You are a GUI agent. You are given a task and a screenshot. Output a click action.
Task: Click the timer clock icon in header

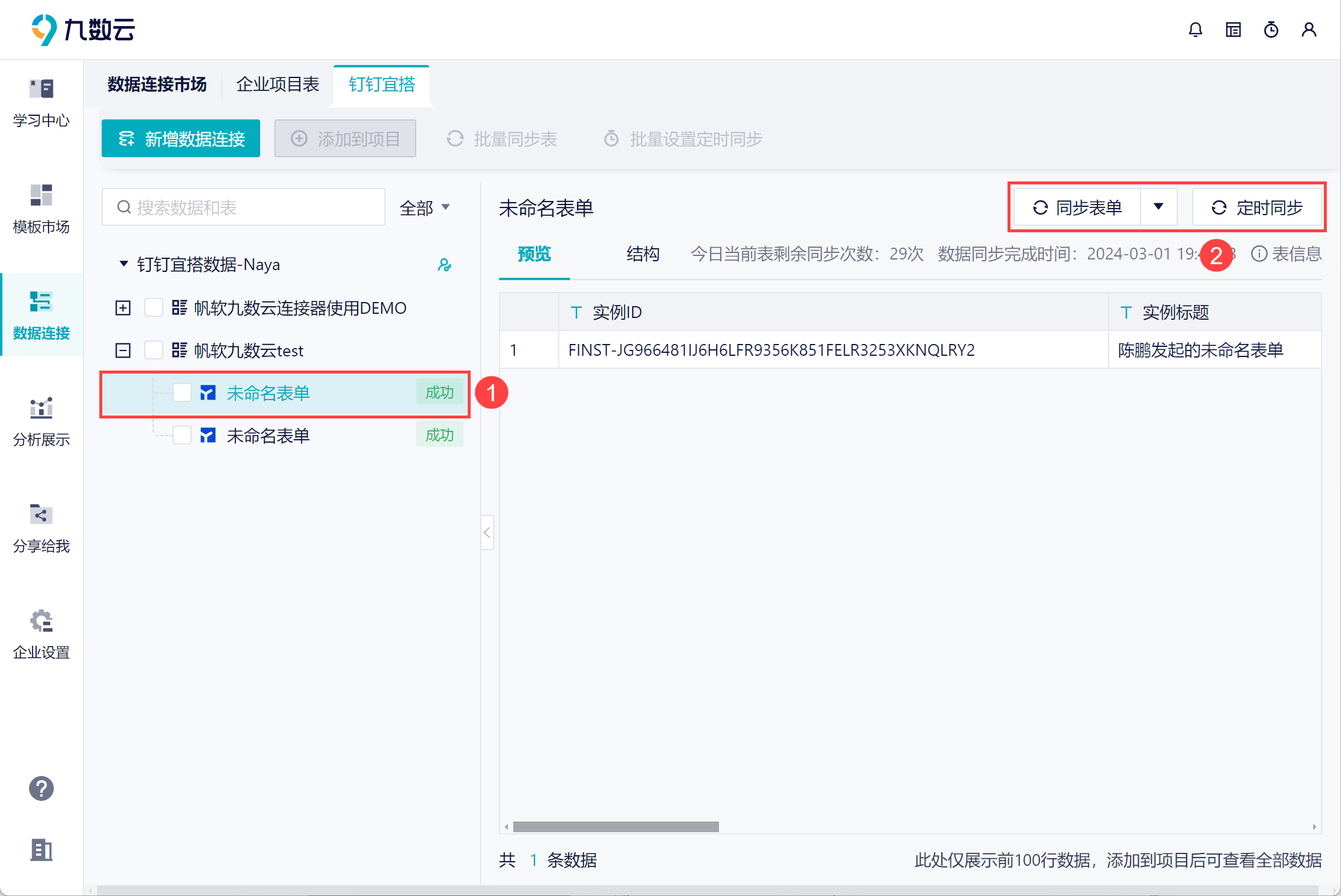click(1271, 30)
